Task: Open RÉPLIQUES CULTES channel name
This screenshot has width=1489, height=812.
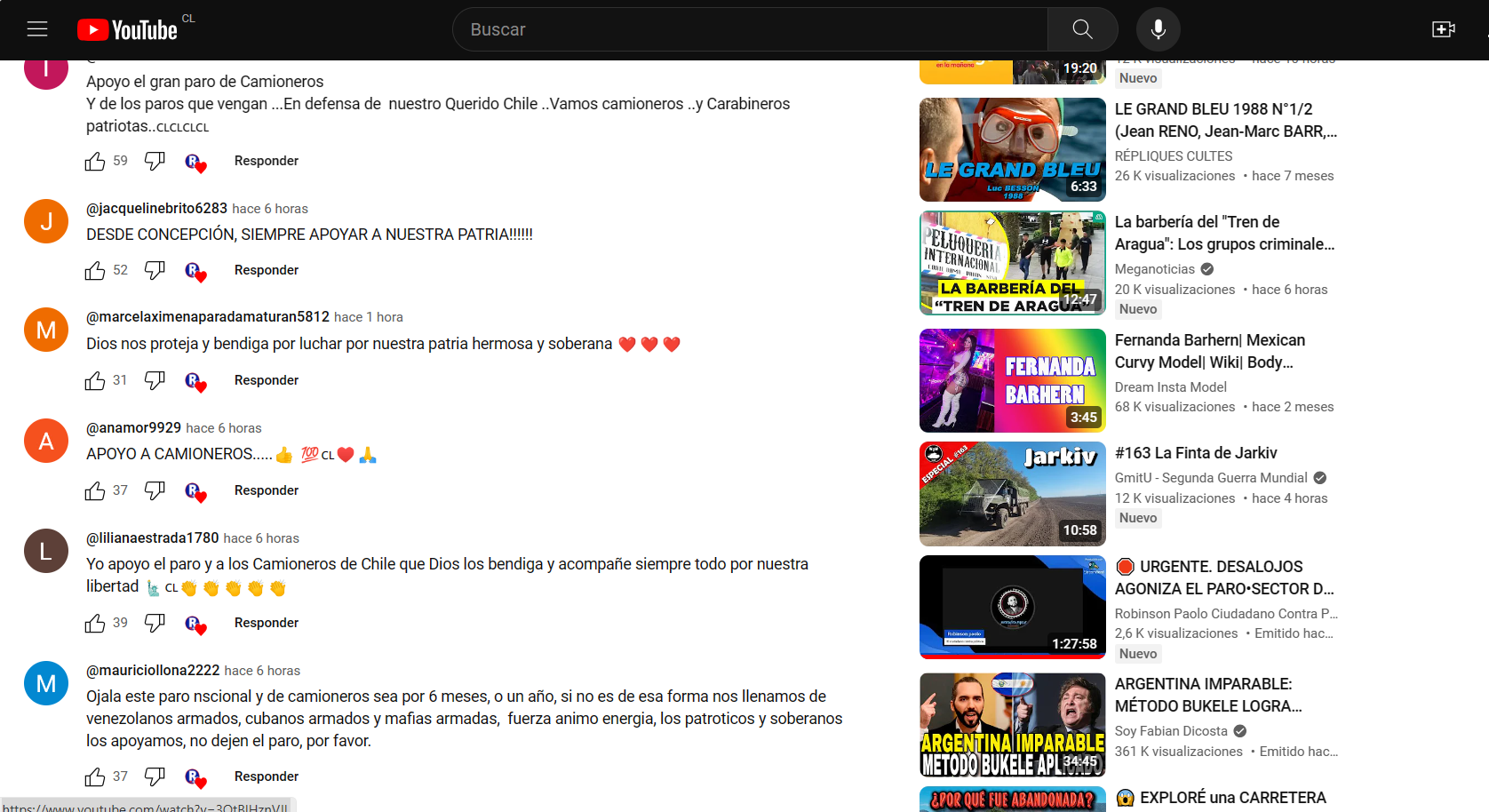Action: (1174, 155)
